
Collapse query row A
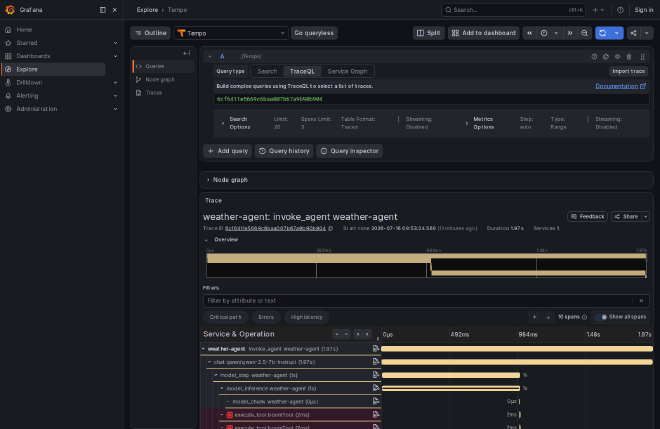tap(210, 56)
